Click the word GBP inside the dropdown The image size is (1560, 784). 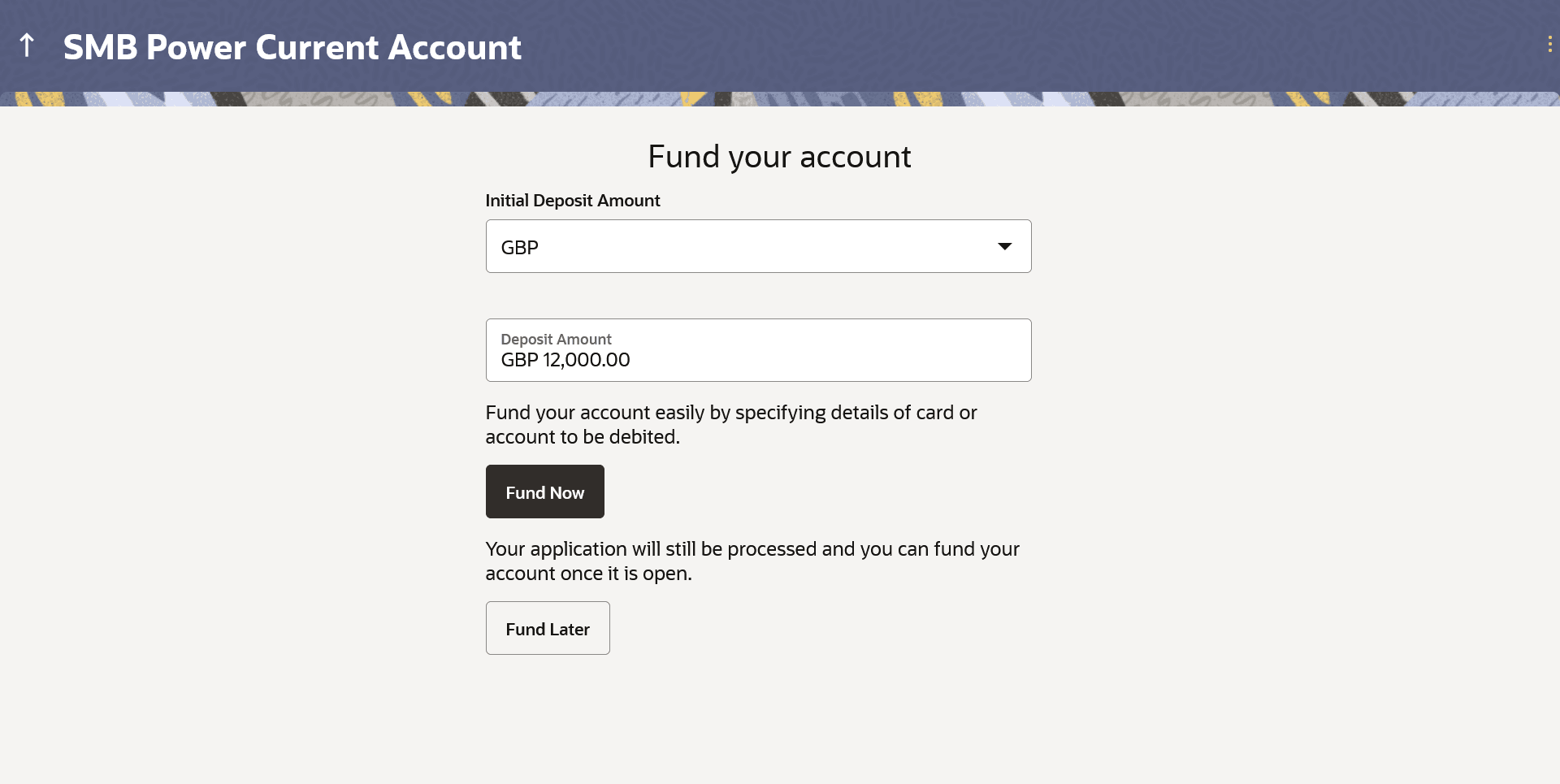click(519, 248)
